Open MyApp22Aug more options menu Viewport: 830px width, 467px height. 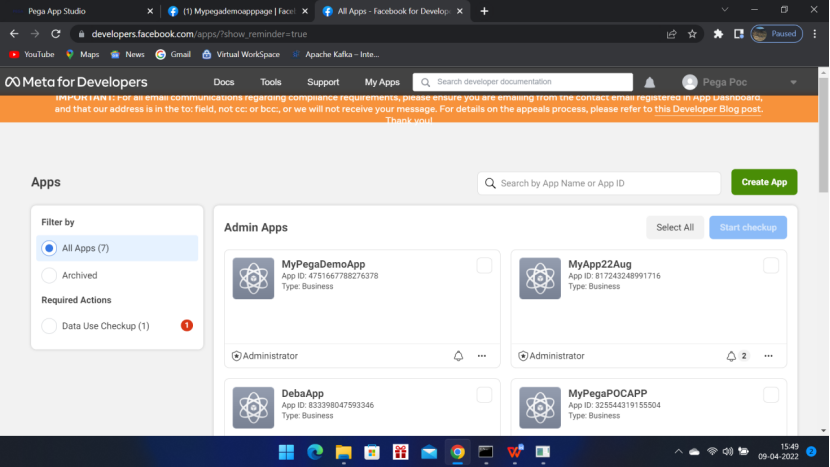[768, 356]
